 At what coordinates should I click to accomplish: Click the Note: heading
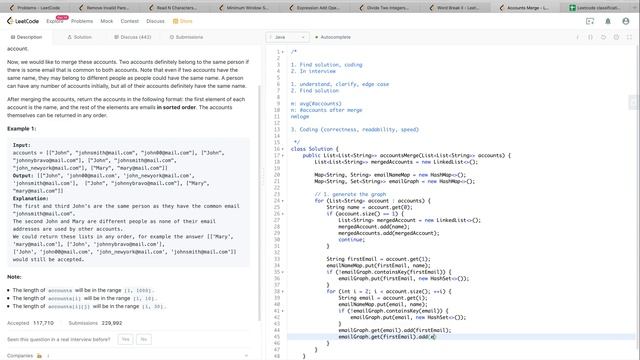14,277
